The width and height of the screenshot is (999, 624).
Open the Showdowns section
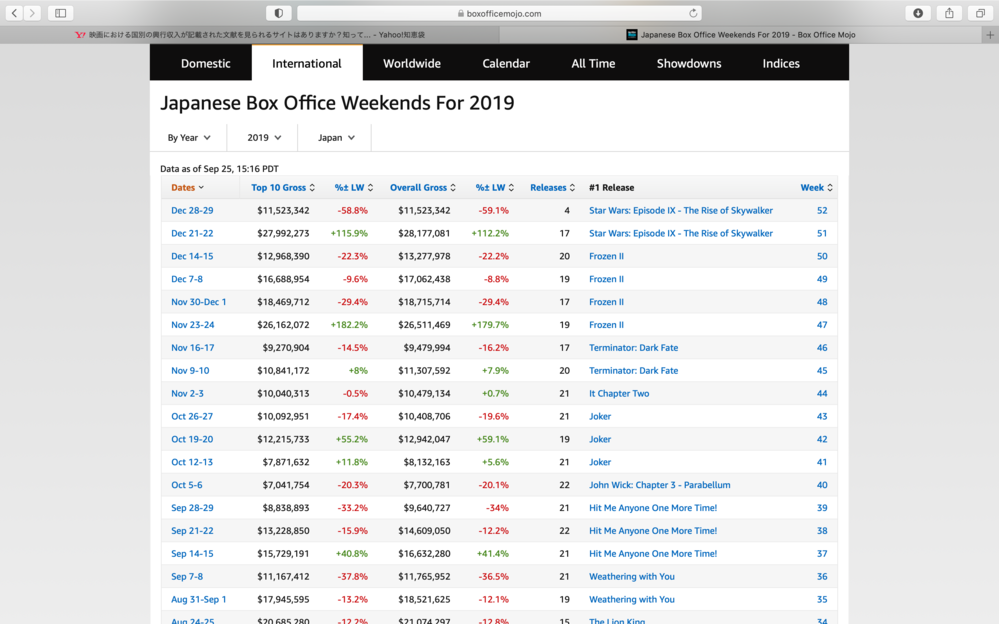coord(689,63)
